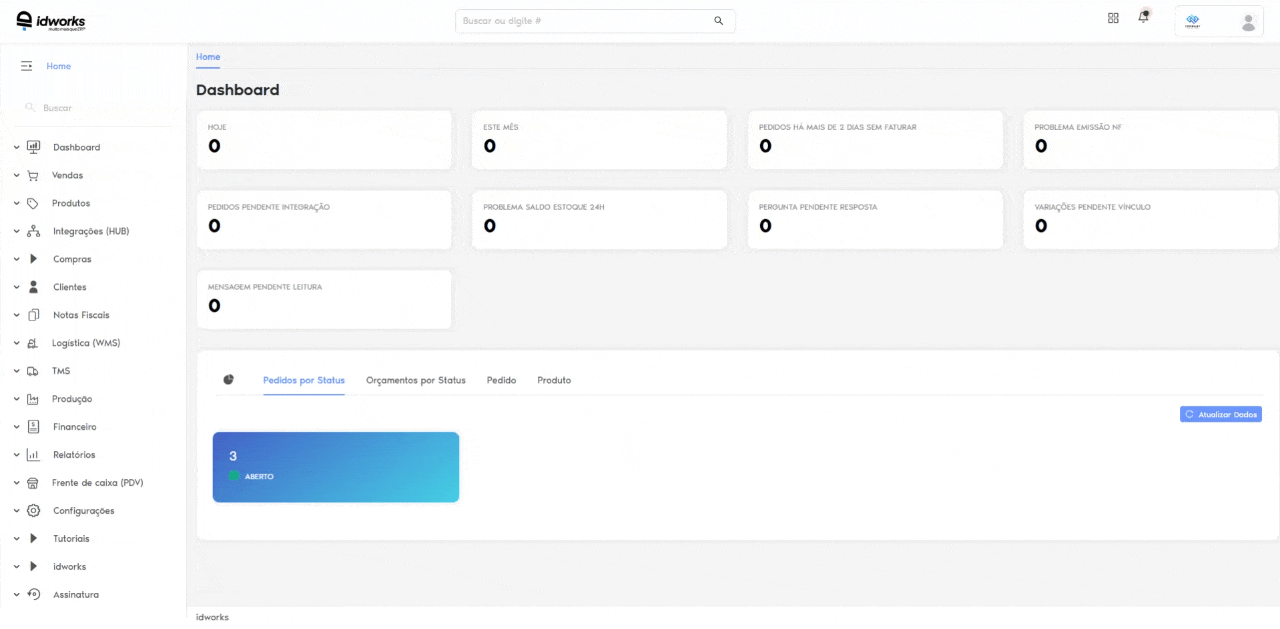This screenshot has width=1280, height=629.
Task: Click the Vendas cart icon
Action: (33, 175)
